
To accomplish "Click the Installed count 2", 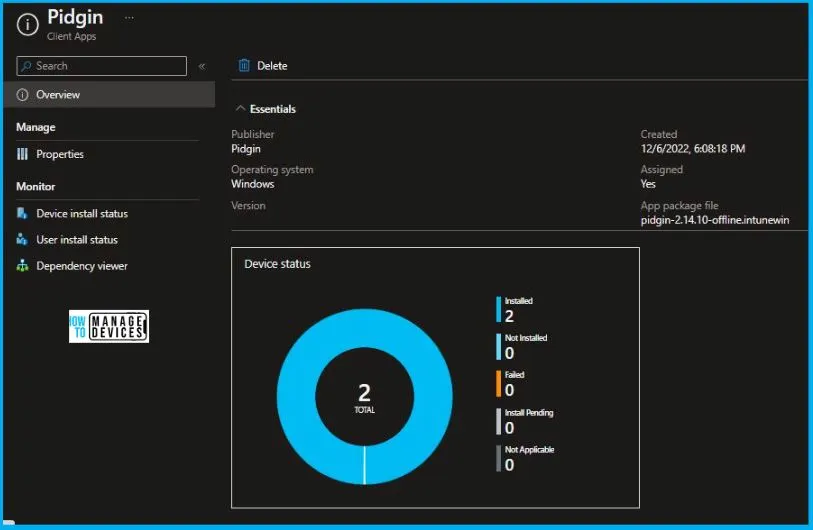I will coord(509,316).
